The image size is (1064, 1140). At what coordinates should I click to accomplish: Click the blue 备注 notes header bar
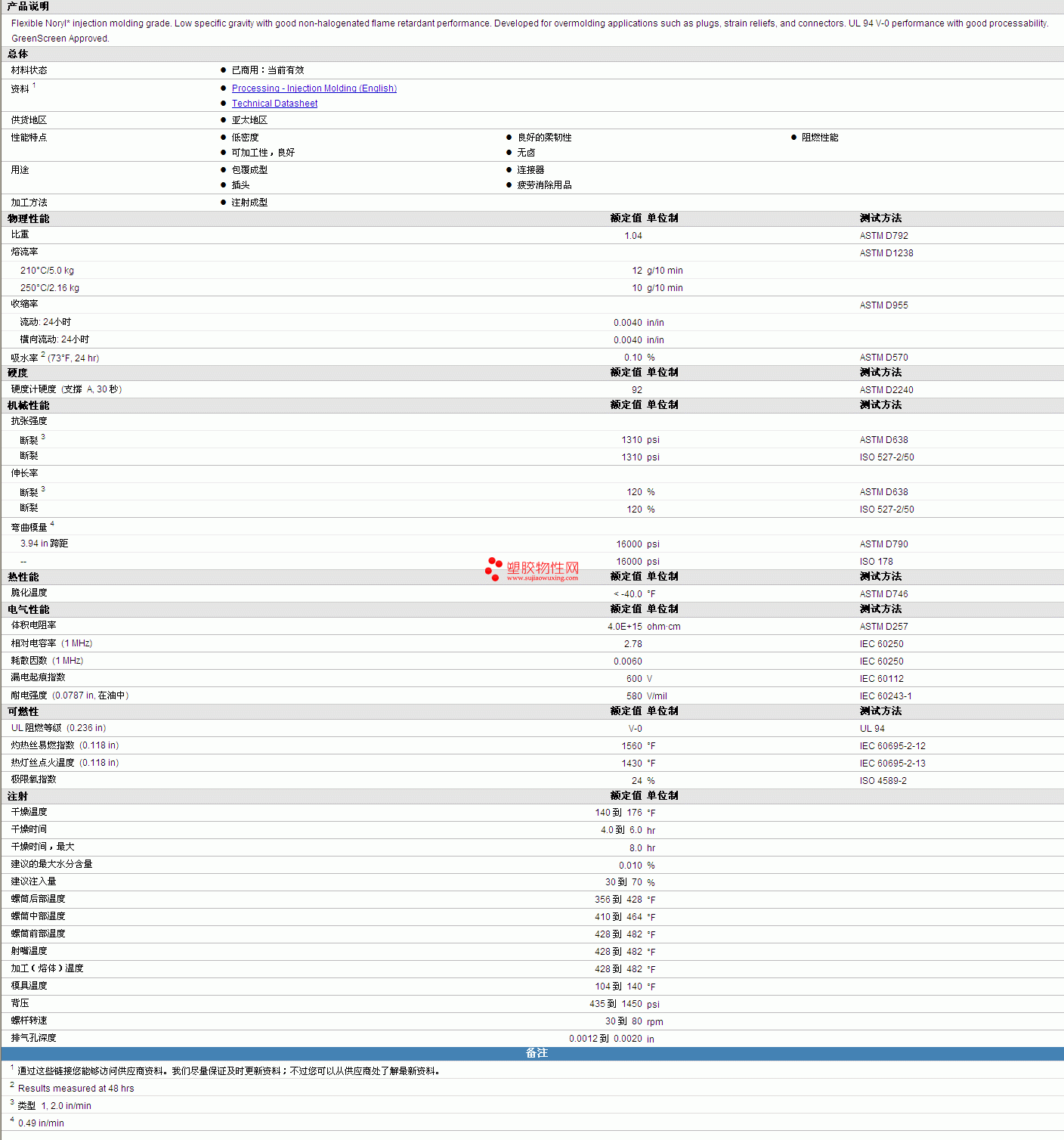click(532, 1053)
